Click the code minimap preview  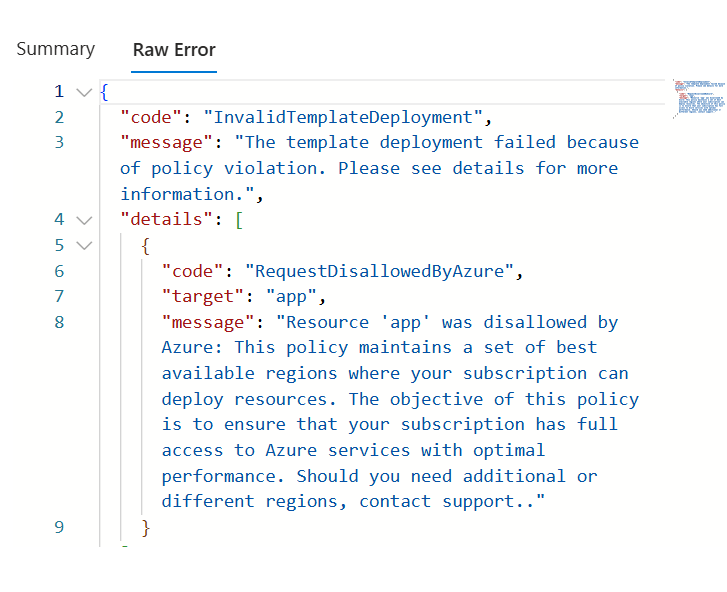[x=699, y=98]
